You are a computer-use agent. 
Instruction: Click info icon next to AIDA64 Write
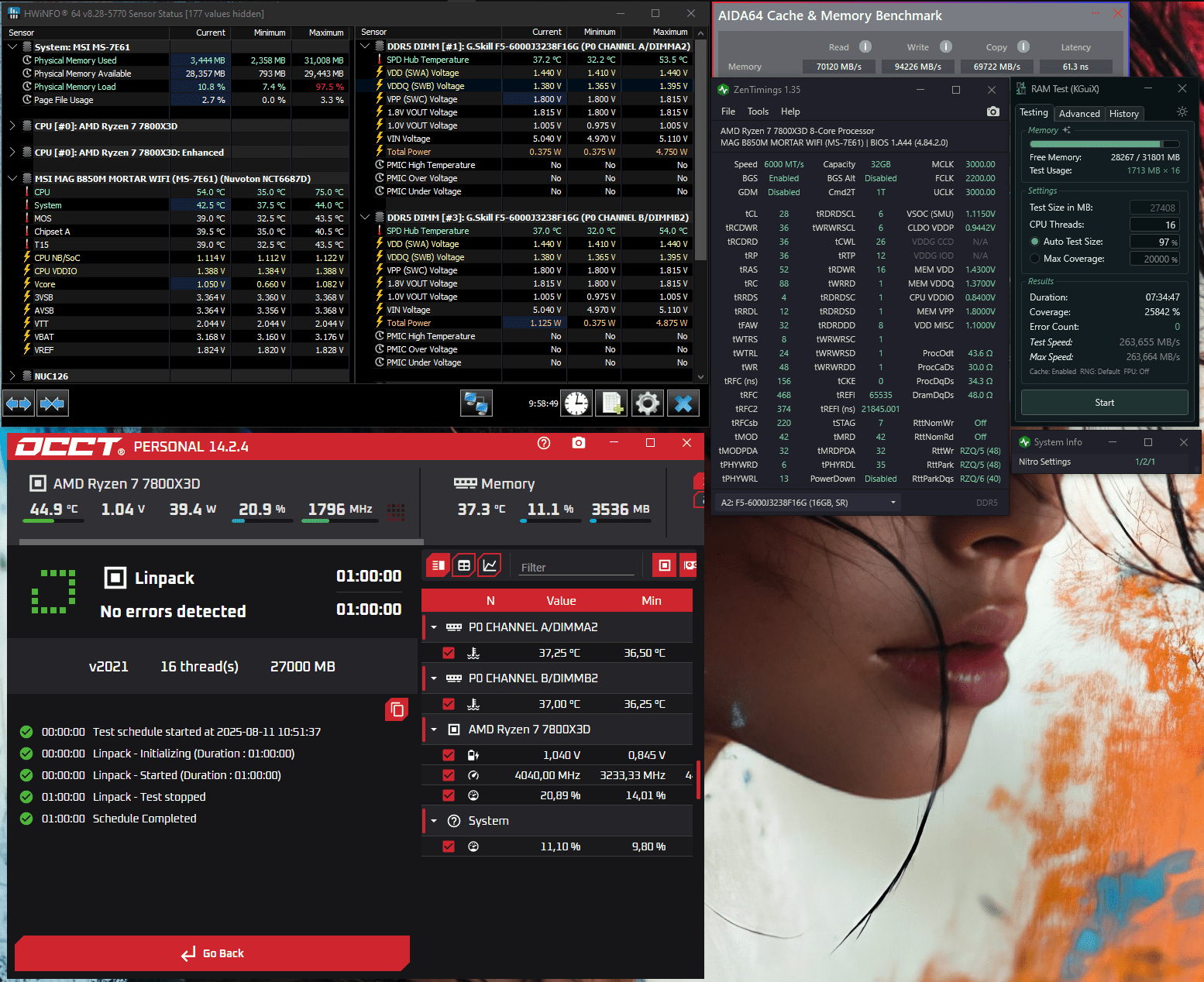click(946, 46)
